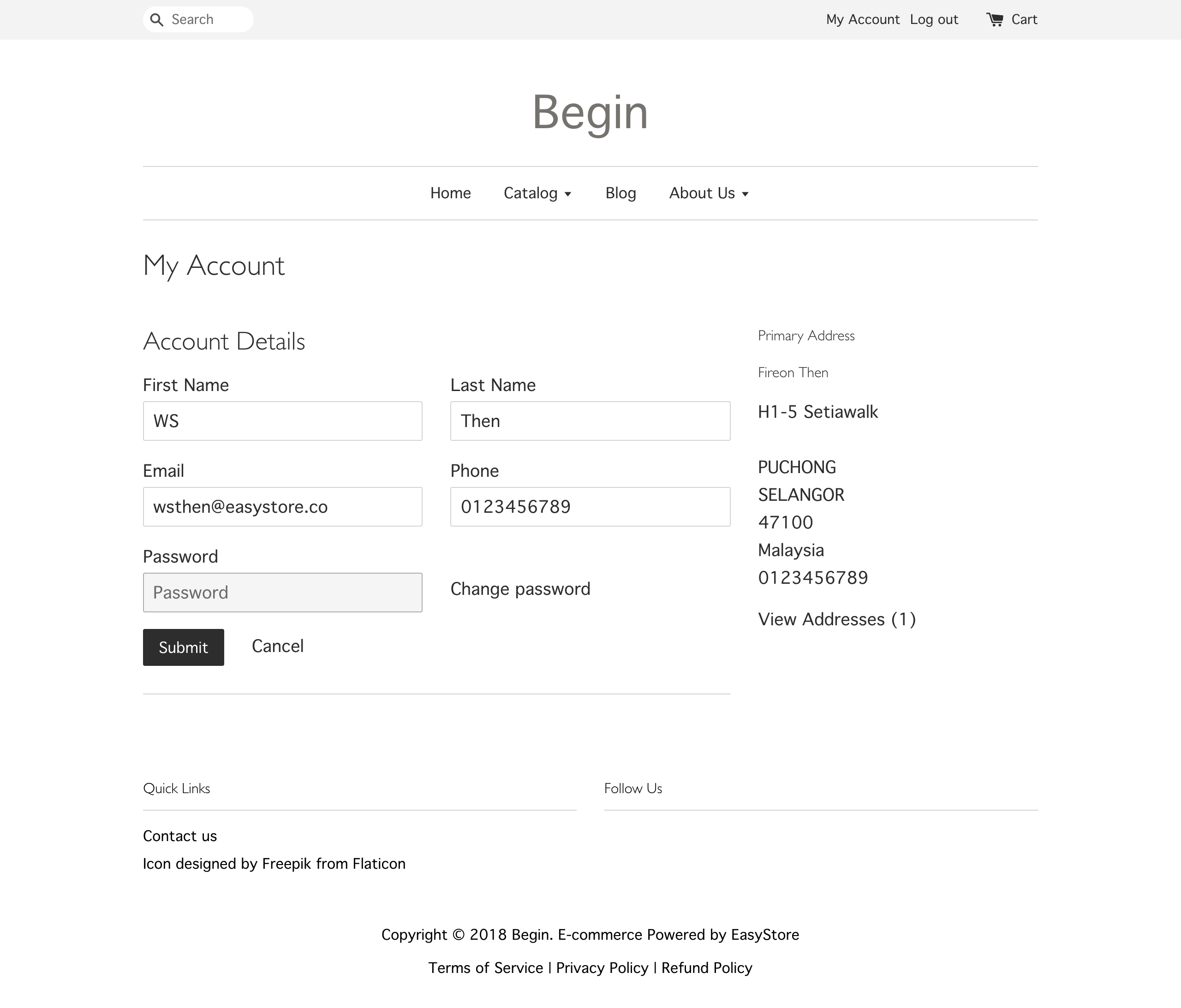The width and height of the screenshot is (1181, 1008).
Task: Select the name Fireon Then
Action: (793, 373)
